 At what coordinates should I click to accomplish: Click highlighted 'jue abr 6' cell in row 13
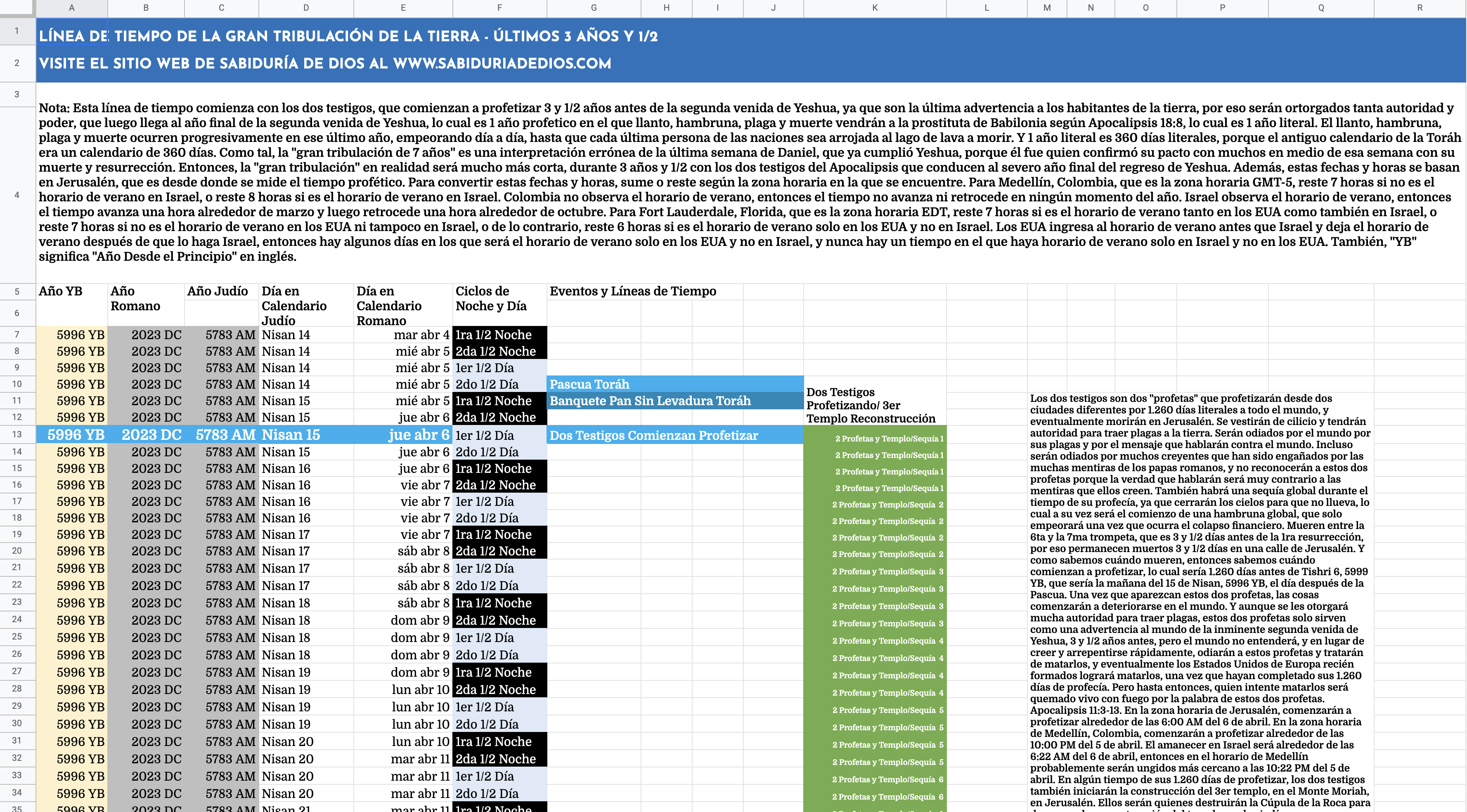403,434
